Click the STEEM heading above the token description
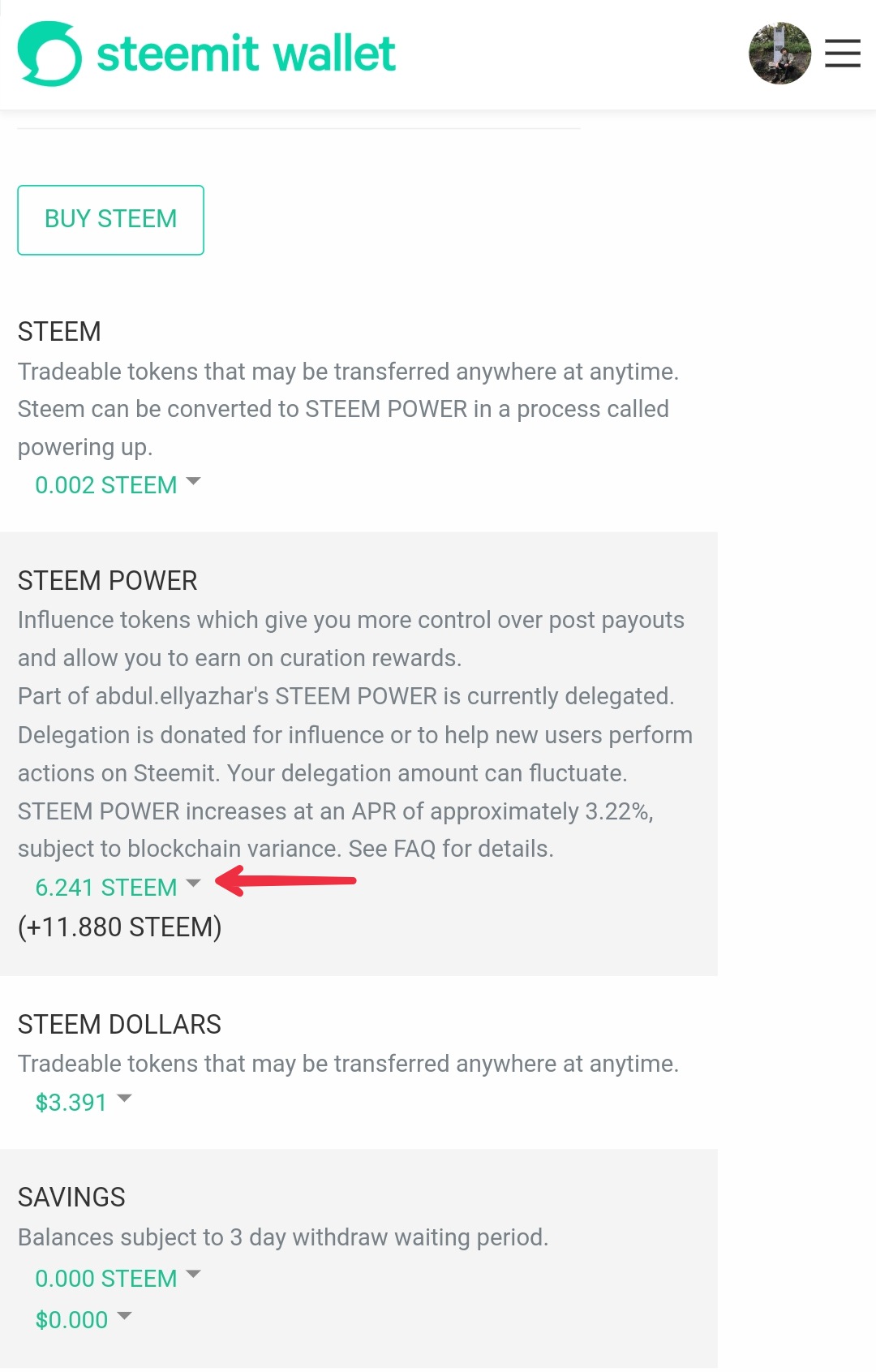 59,332
